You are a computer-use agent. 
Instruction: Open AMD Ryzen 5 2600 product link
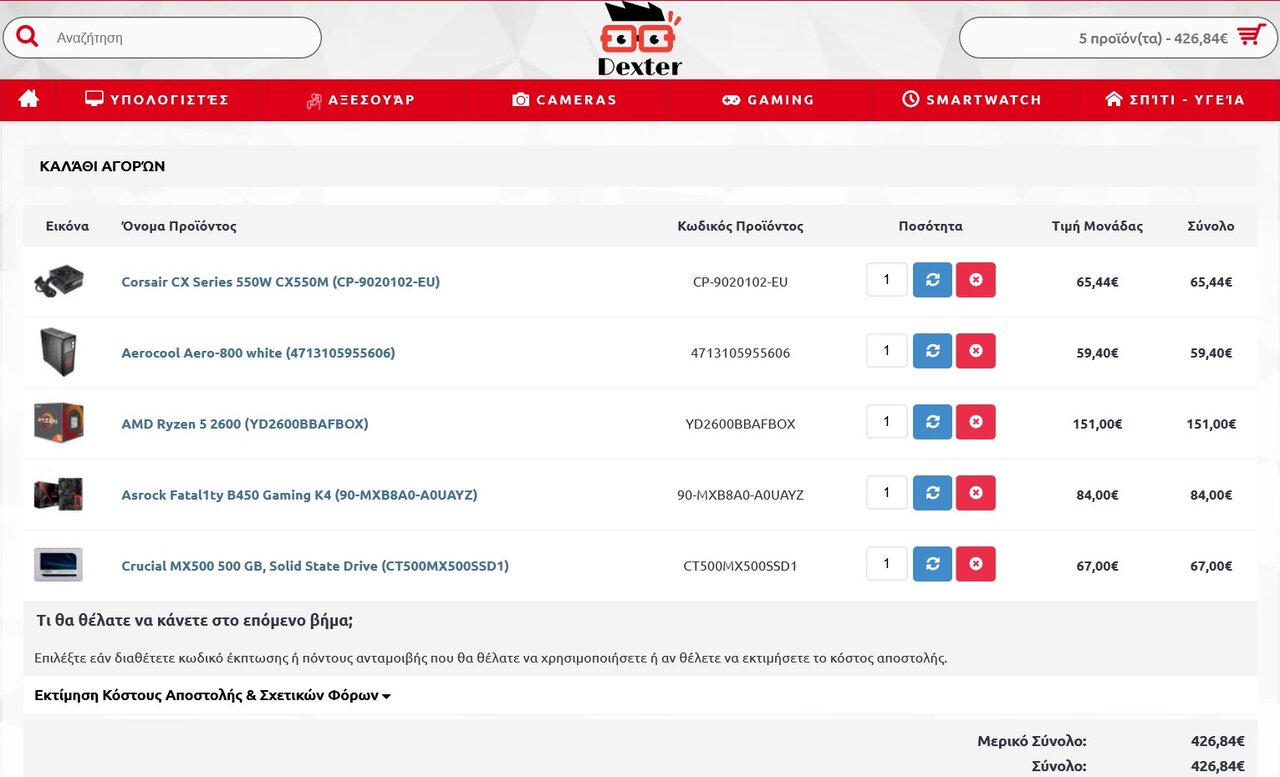[x=245, y=424]
